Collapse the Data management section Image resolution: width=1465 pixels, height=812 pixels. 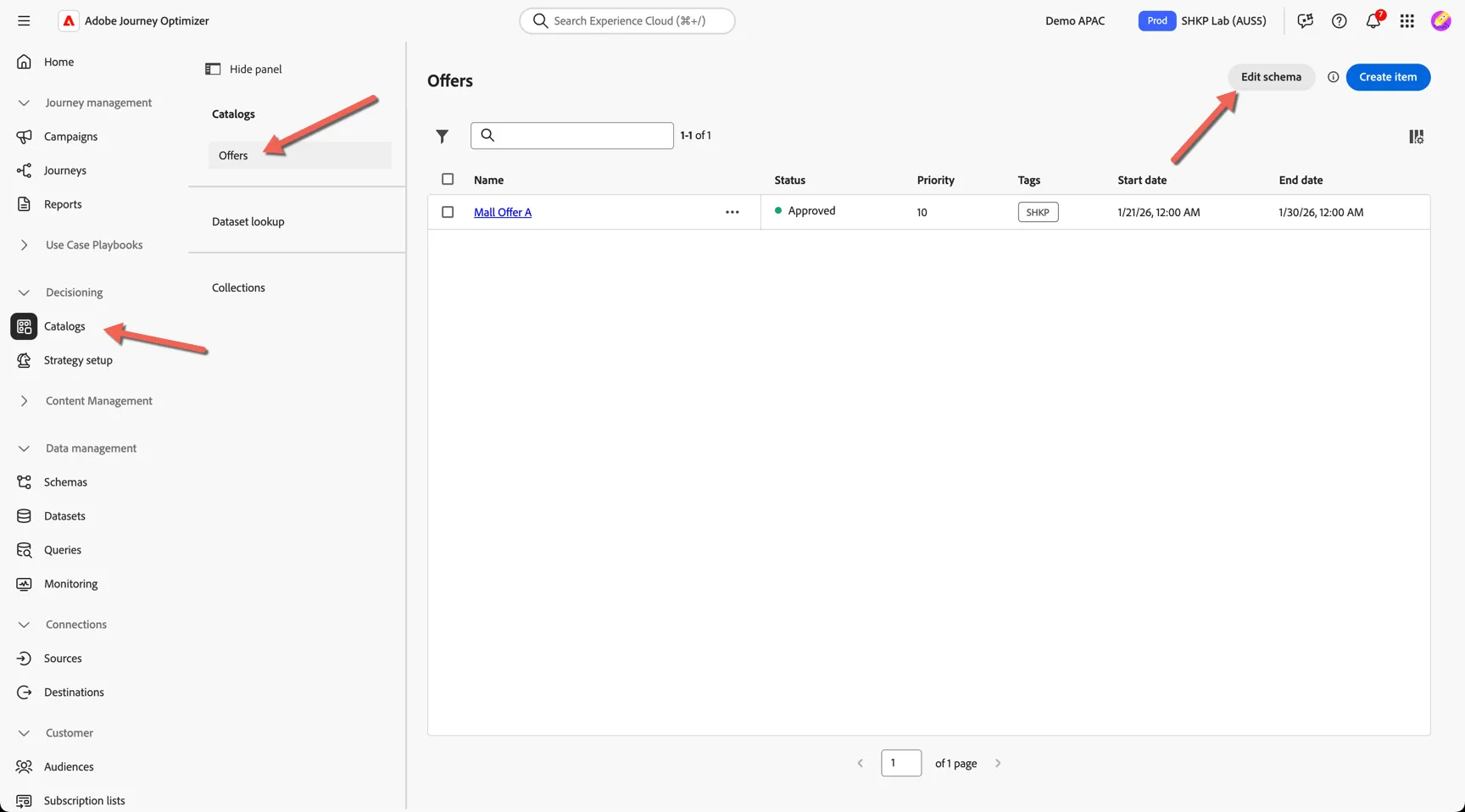pos(24,448)
